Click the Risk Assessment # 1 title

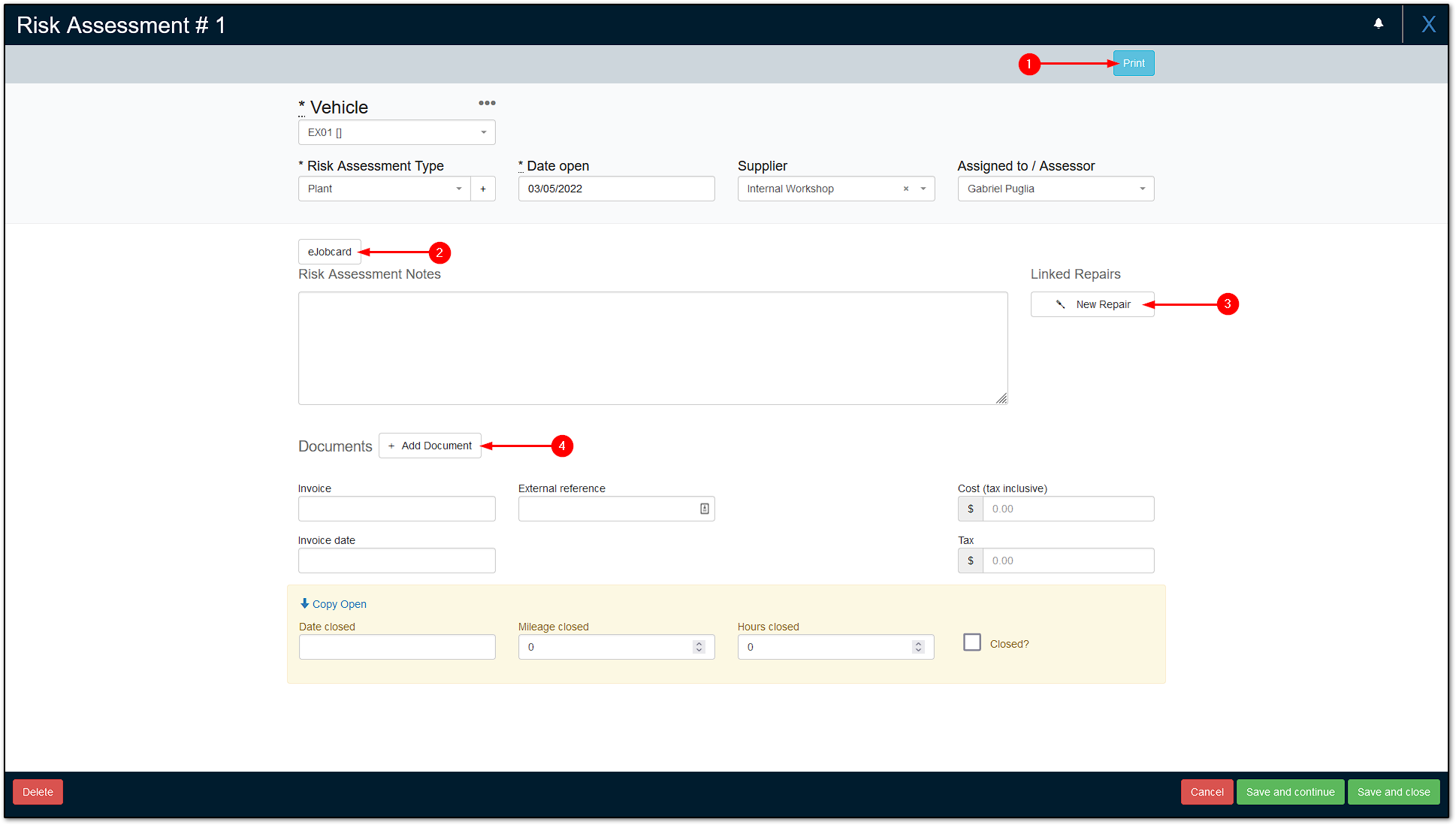point(121,25)
